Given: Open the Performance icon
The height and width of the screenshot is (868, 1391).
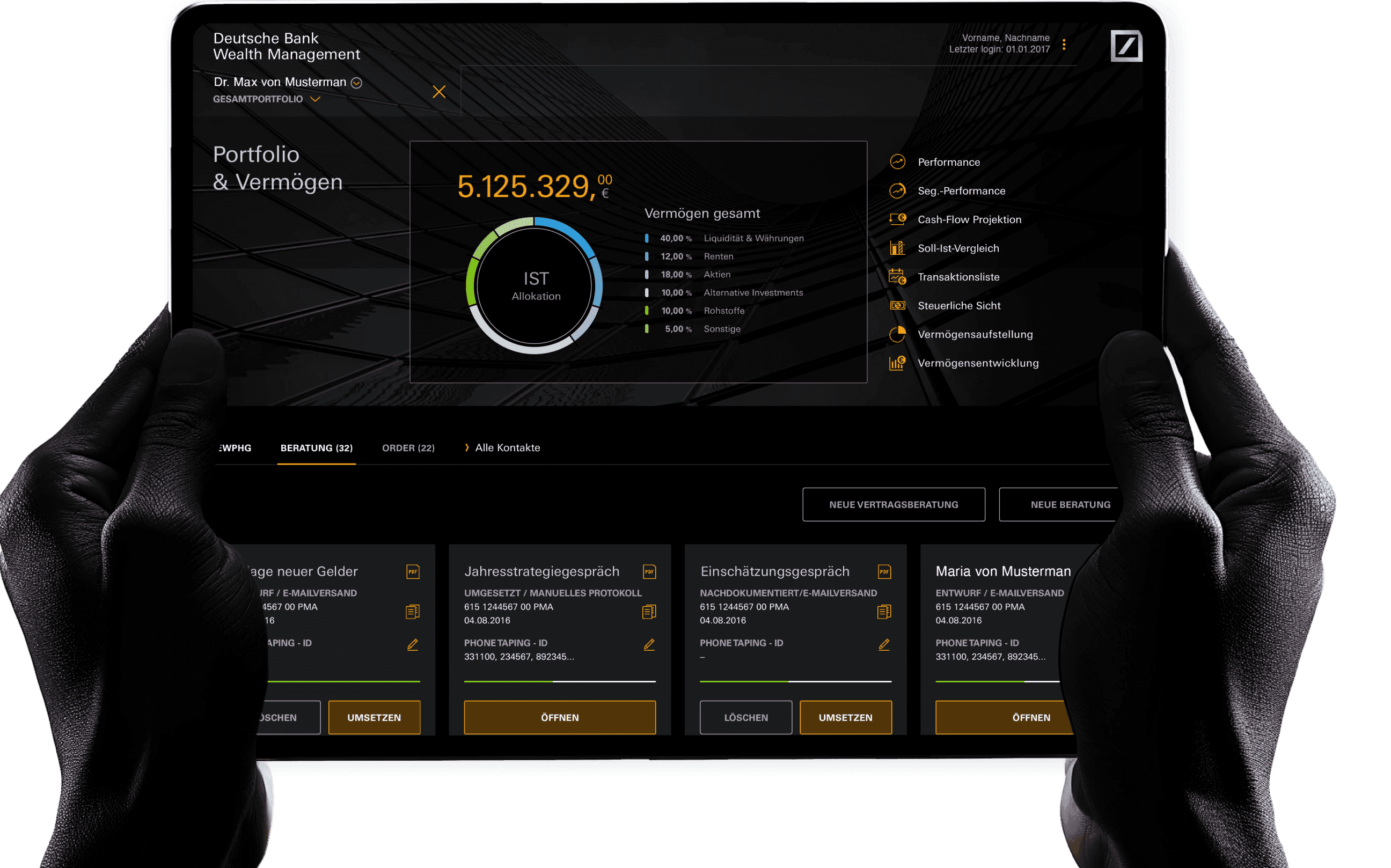Looking at the screenshot, I should pyautogui.click(x=897, y=162).
